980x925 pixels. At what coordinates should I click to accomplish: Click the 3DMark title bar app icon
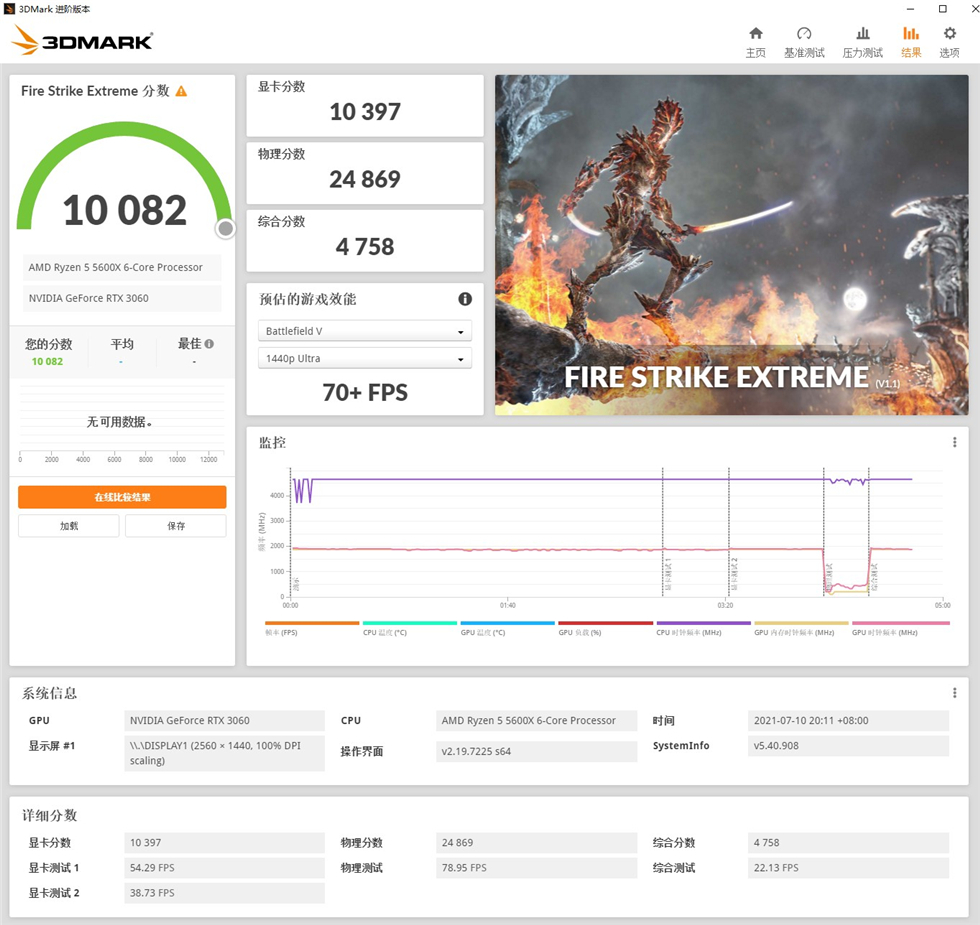(x=9, y=9)
